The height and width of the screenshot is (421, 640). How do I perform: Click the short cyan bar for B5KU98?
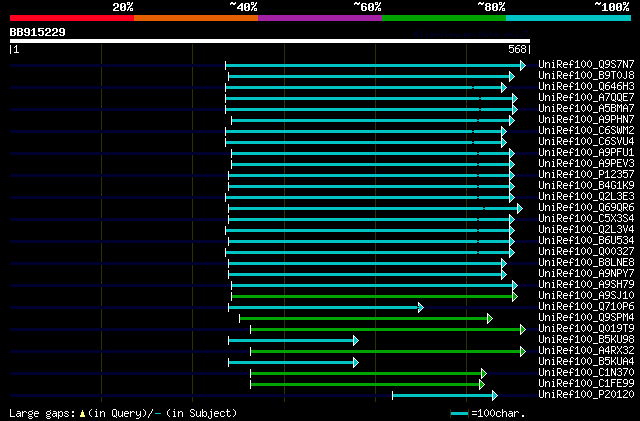point(293,341)
